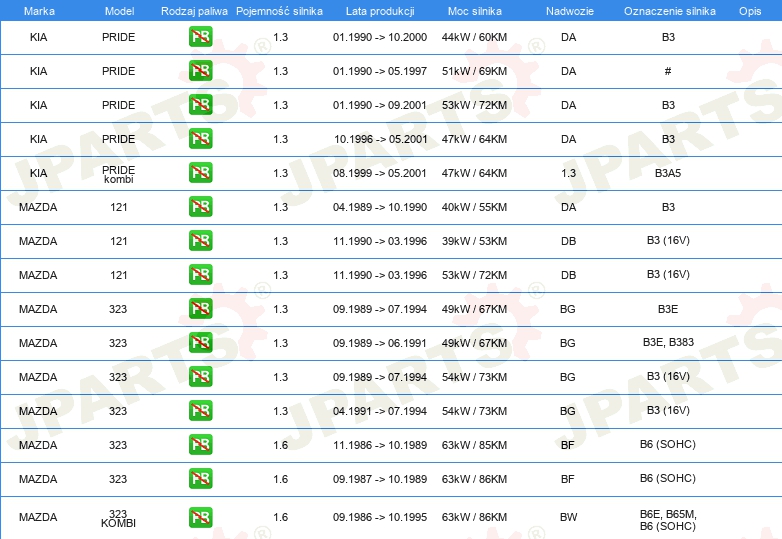
Task: Select the '01.1990 -> 05.1997' date cell
Action: pyautogui.click(x=380, y=71)
